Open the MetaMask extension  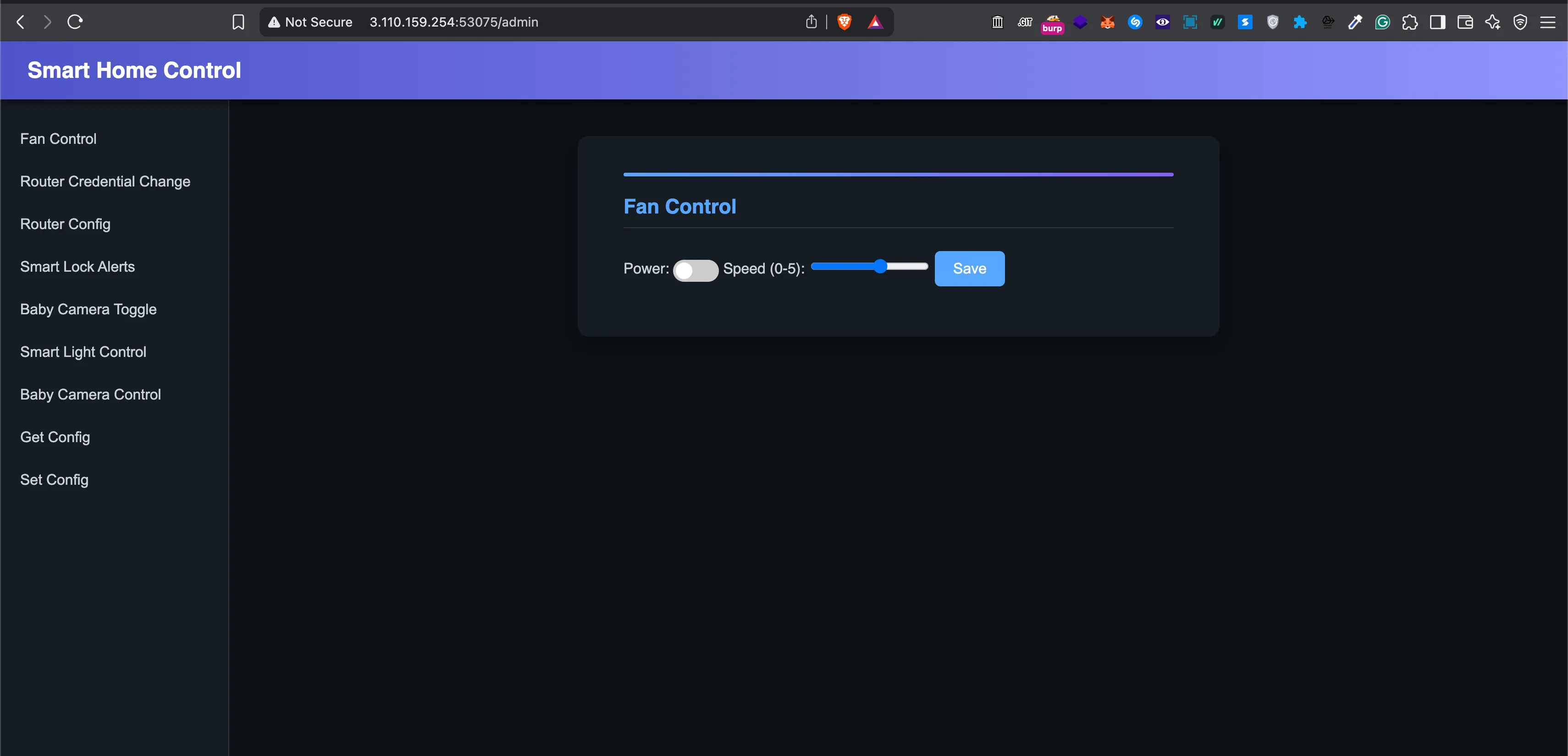point(1108,22)
